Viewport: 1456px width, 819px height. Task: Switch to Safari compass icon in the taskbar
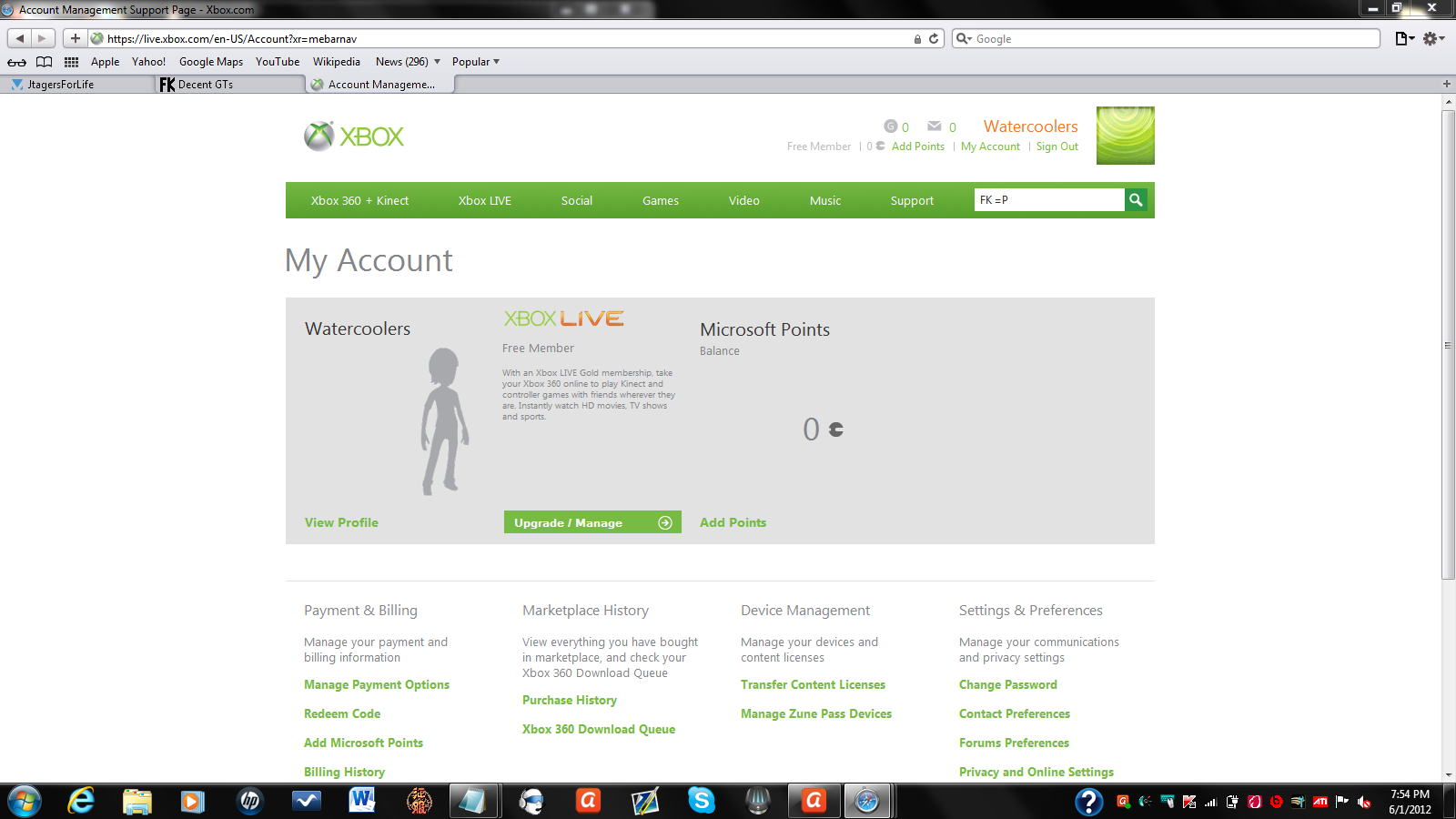867,802
